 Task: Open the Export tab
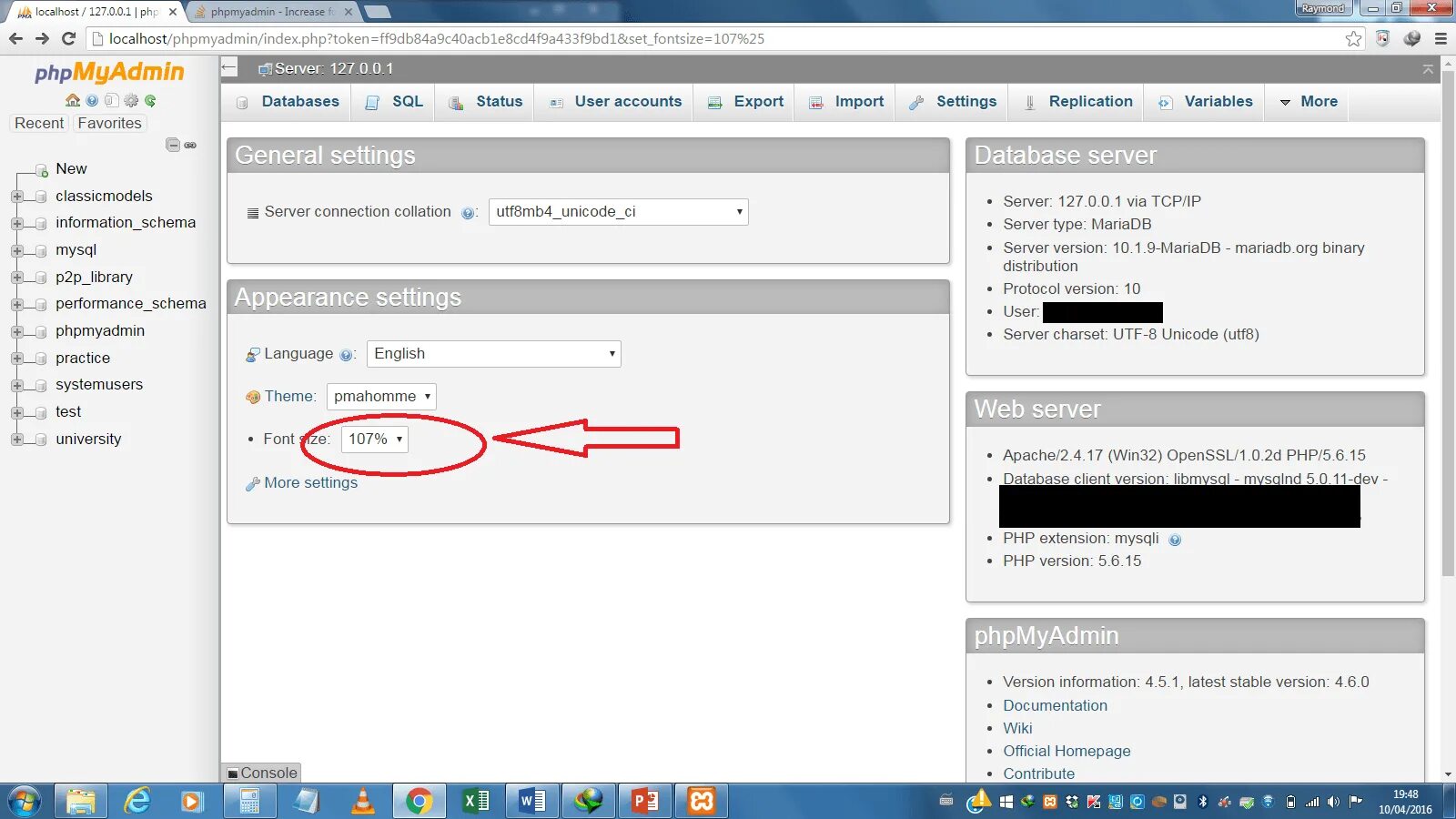[x=745, y=102]
